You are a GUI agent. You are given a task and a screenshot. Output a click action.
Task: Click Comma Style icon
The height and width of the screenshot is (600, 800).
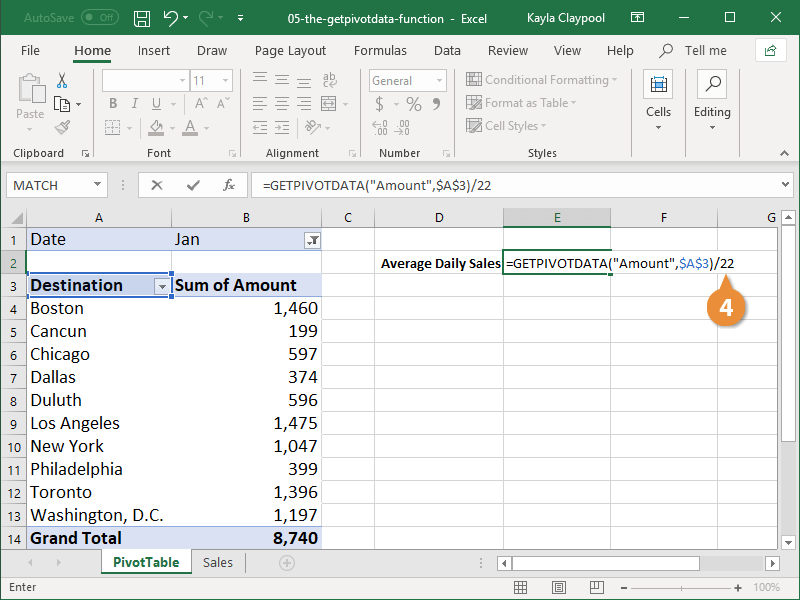pyautogui.click(x=437, y=104)
